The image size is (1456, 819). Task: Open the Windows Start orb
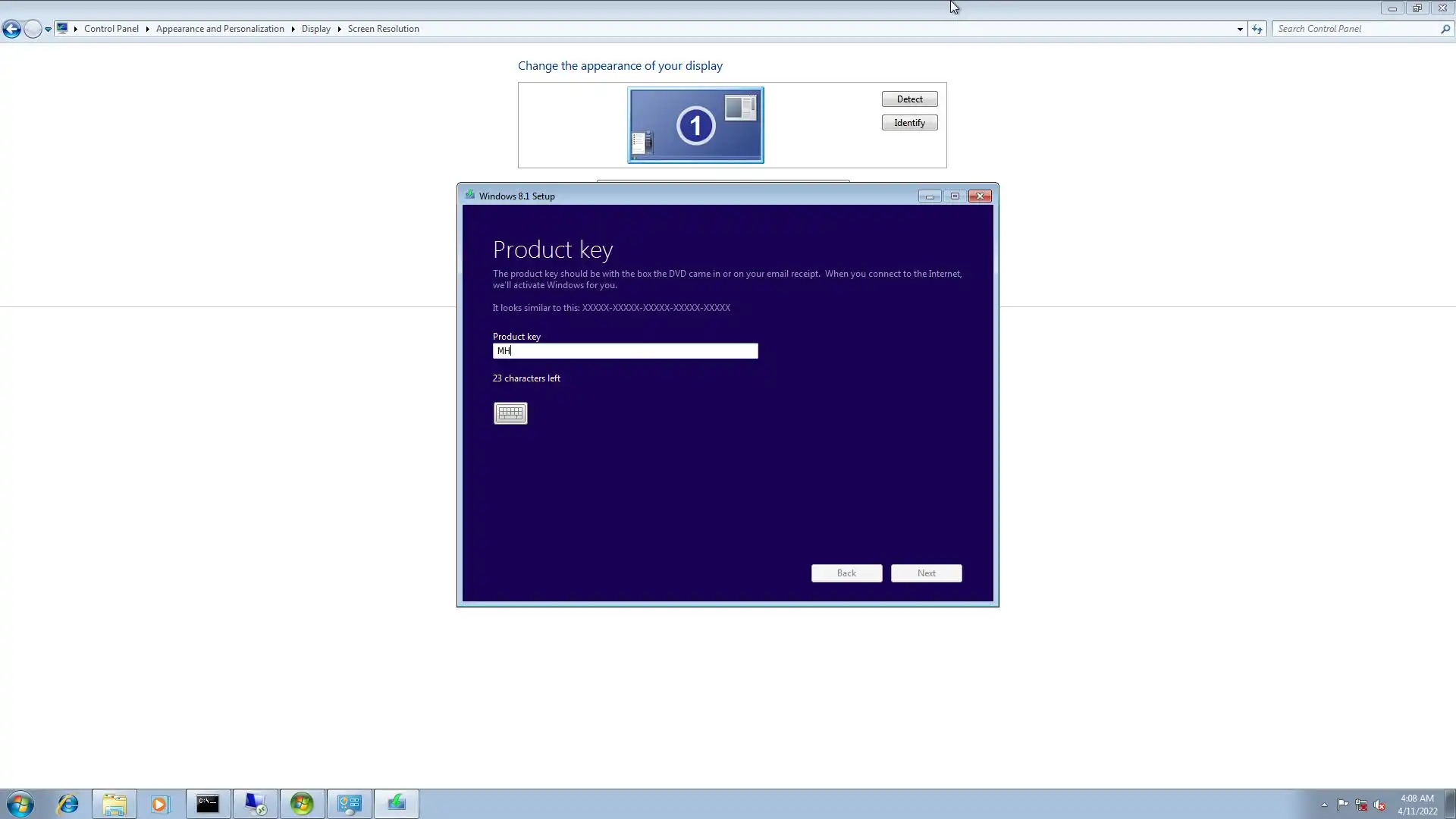[20, 804]
